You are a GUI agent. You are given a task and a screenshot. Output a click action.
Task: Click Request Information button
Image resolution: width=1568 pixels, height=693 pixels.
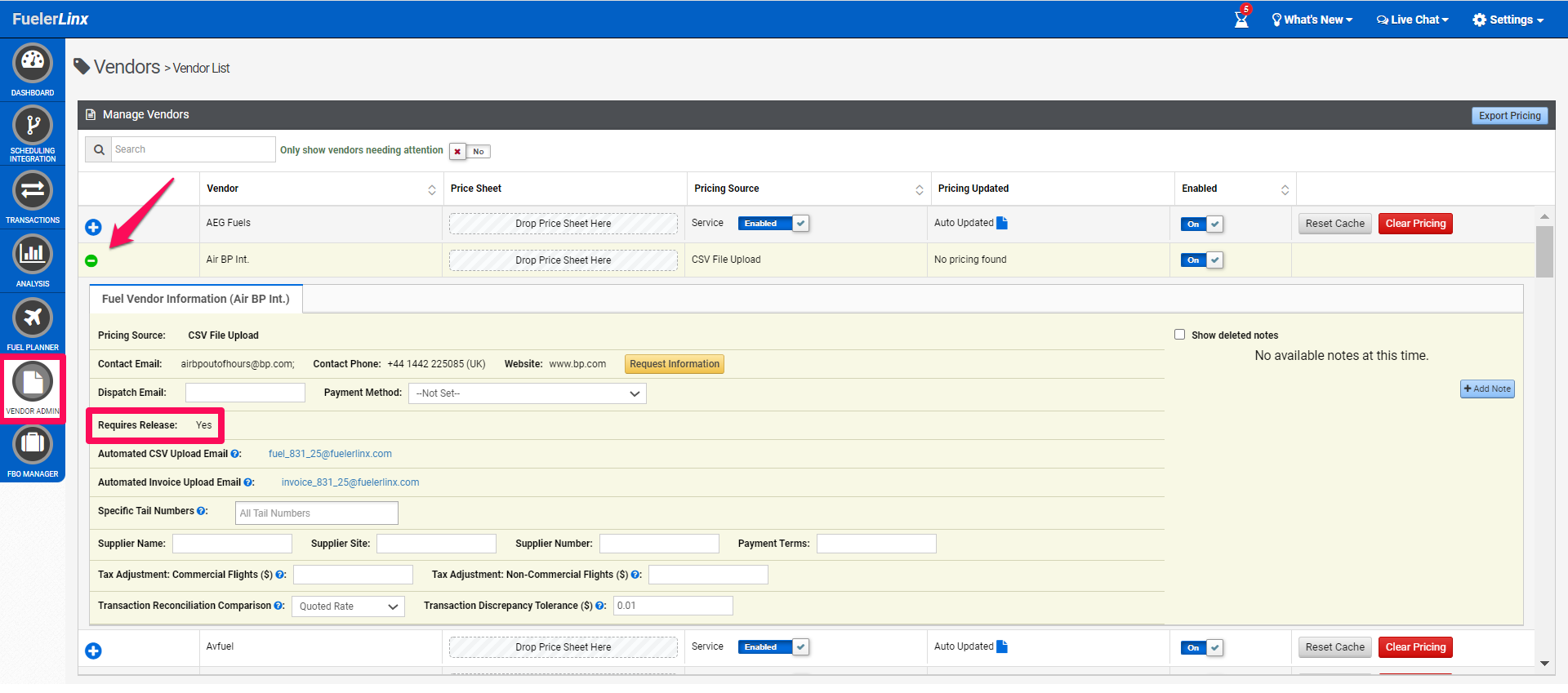coord(674,364)
